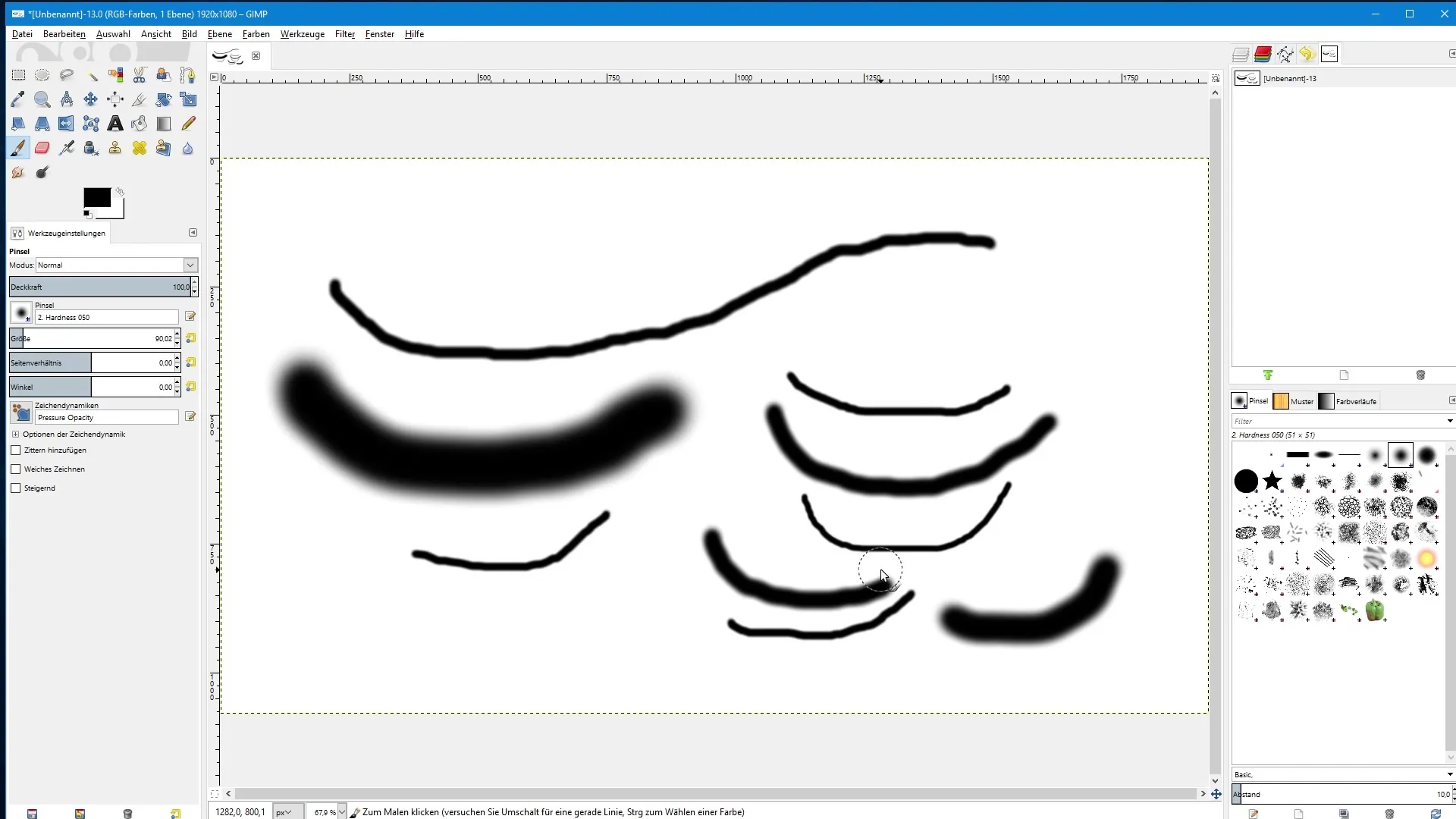Enable Zittern hinzufügen checkbox
This screenshot has width=1456, height=819.
coord(16,450)
